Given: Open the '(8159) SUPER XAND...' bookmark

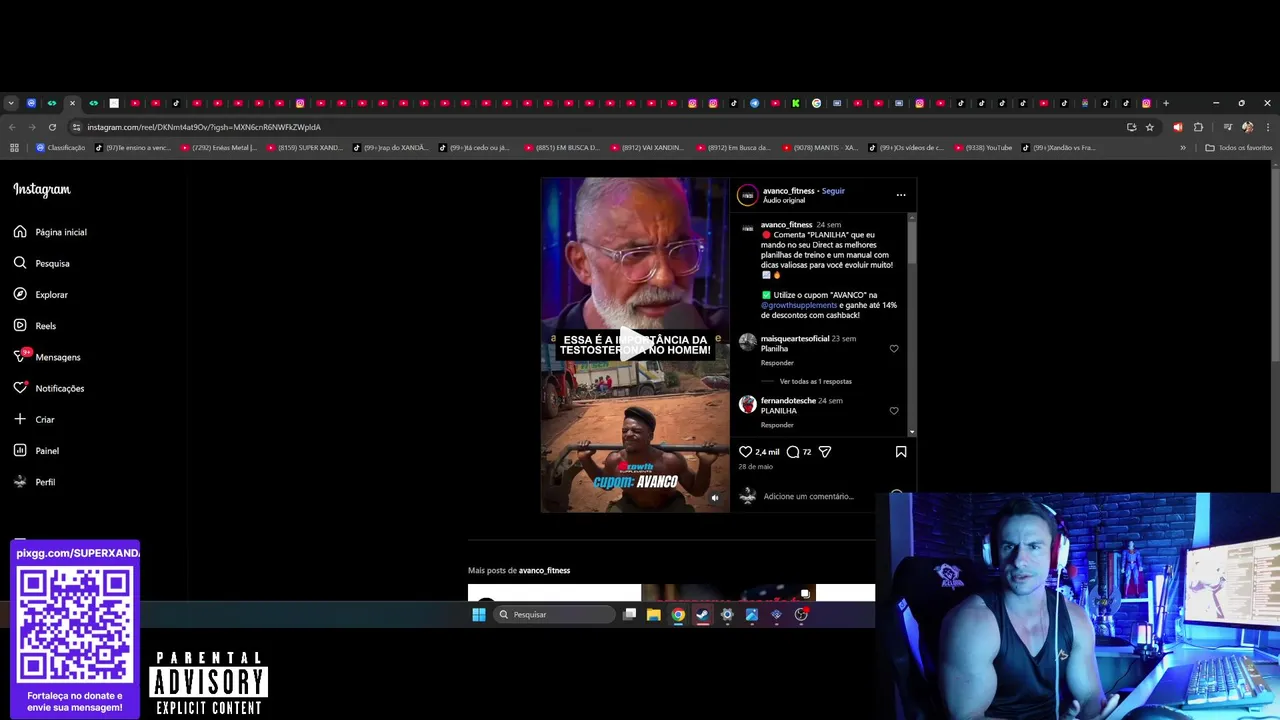Looking at the screenshot, I should click(x=304, y=148).
